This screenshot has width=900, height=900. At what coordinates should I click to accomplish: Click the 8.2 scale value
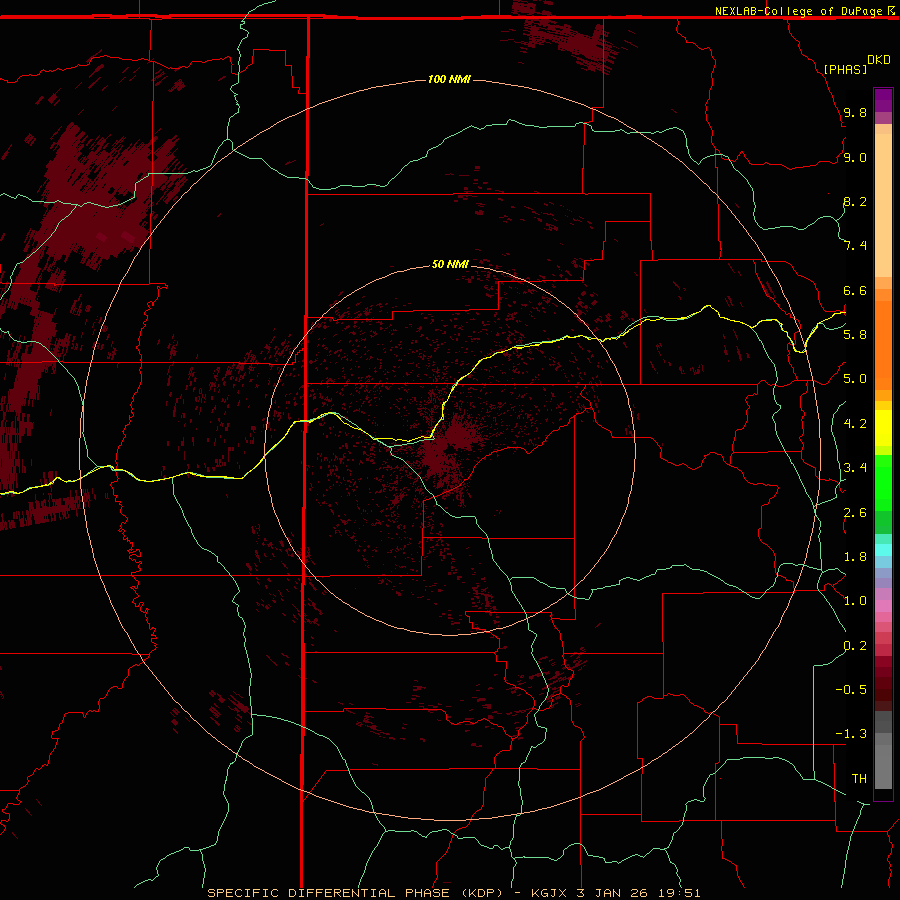tap(855, 201)
